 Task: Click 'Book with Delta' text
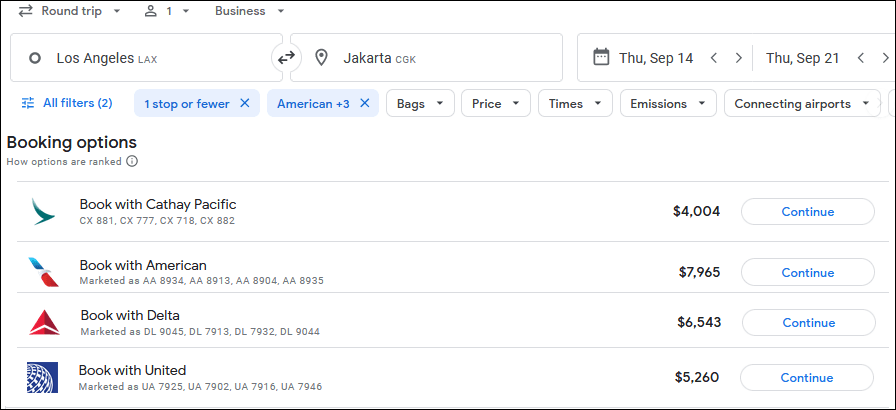(x=130, y=315)
